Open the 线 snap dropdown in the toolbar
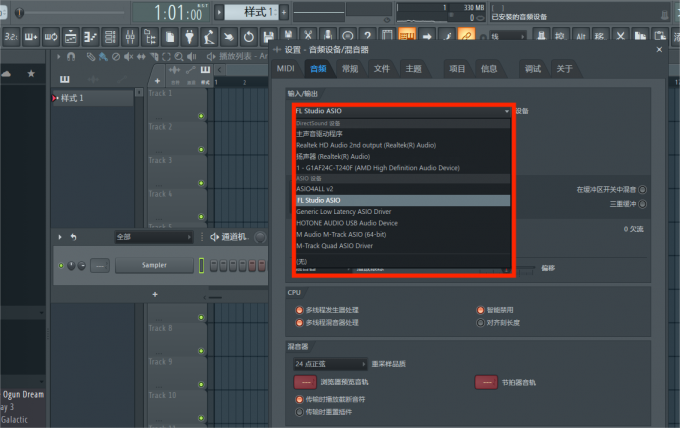Viewport: 680px width, 428px height. [508, 37]
